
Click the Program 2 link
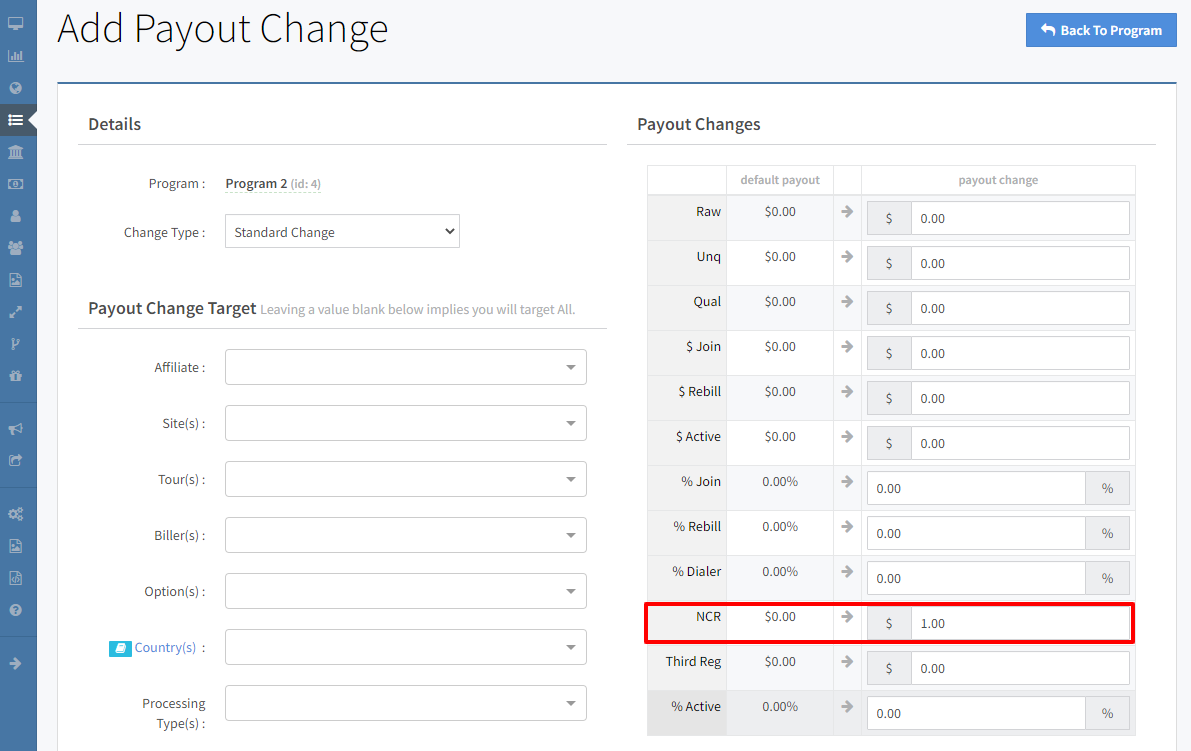coord(256,184)
